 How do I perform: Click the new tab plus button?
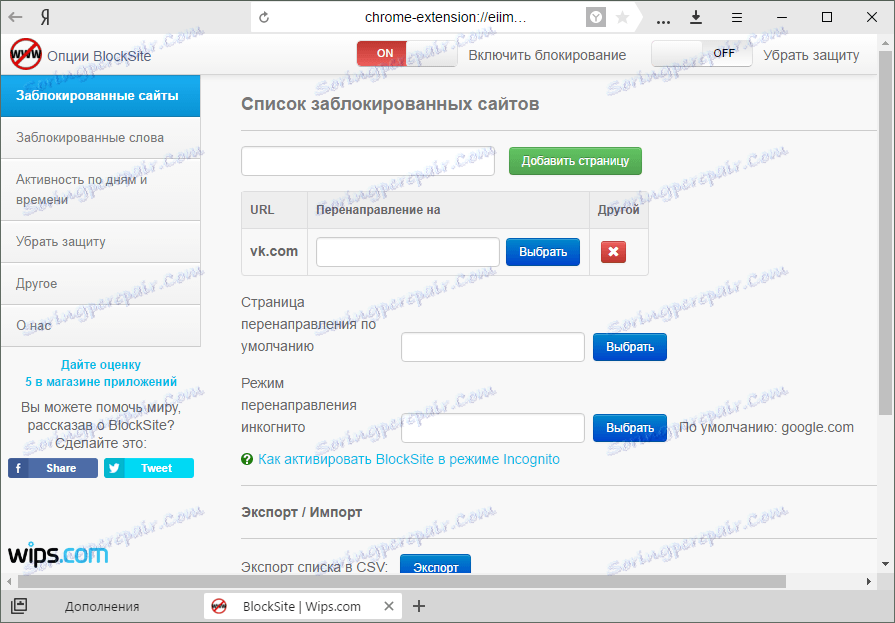(419, 606)
